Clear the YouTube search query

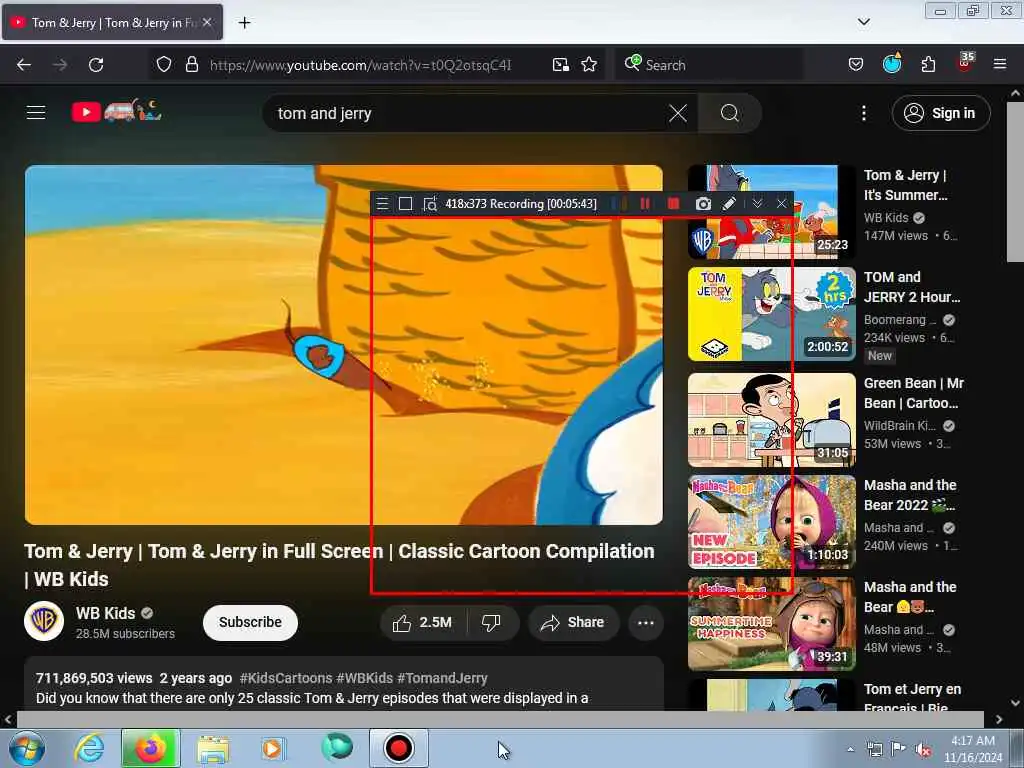pos(678,114)
